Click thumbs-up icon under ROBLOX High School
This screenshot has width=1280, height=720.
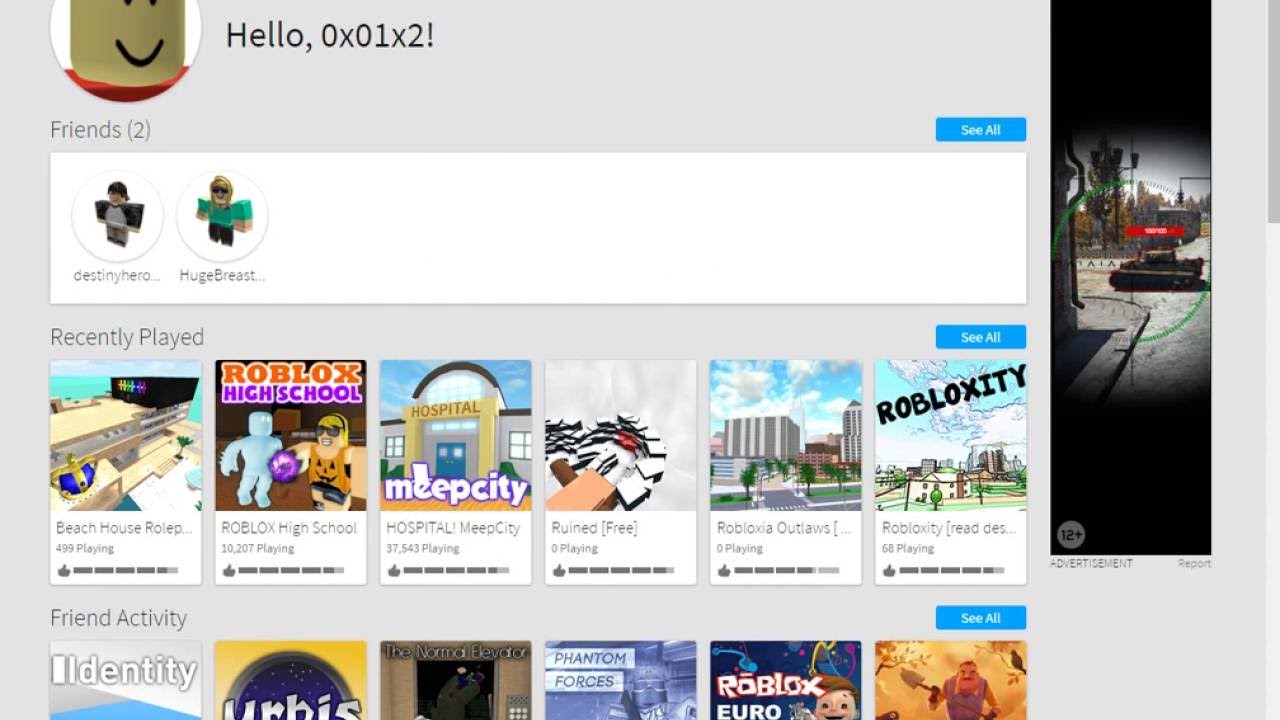[x=229, y=571]
